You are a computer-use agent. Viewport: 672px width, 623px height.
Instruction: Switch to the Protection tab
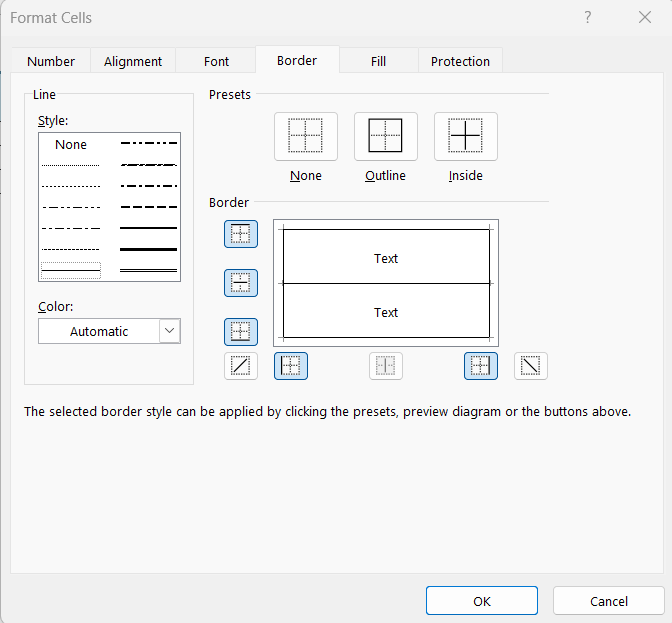tap(460, 61)
